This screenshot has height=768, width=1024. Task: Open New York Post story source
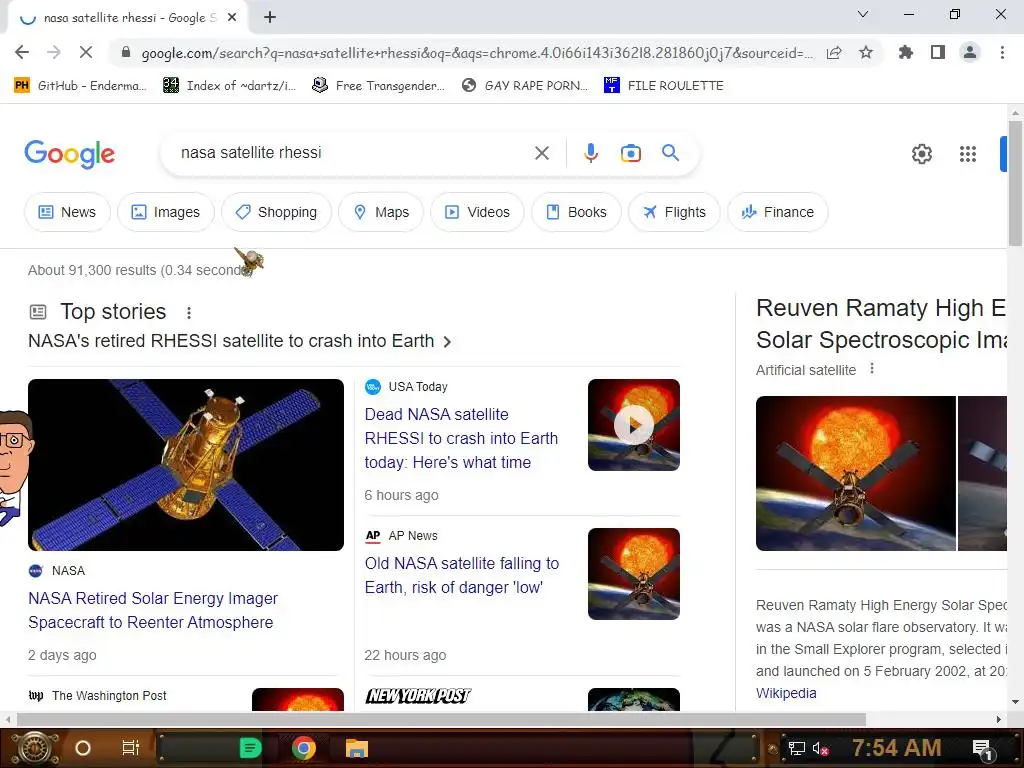pyautogui.click(x=418, y=696)
